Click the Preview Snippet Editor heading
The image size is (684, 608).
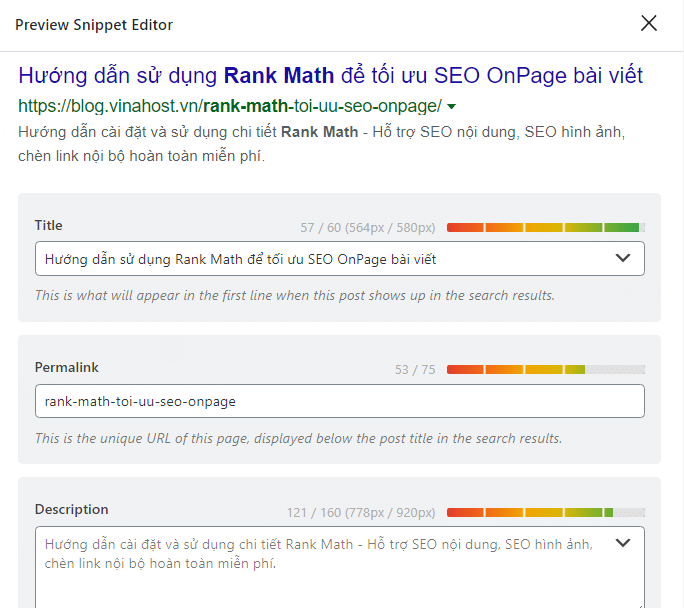(x=93, y=23)
